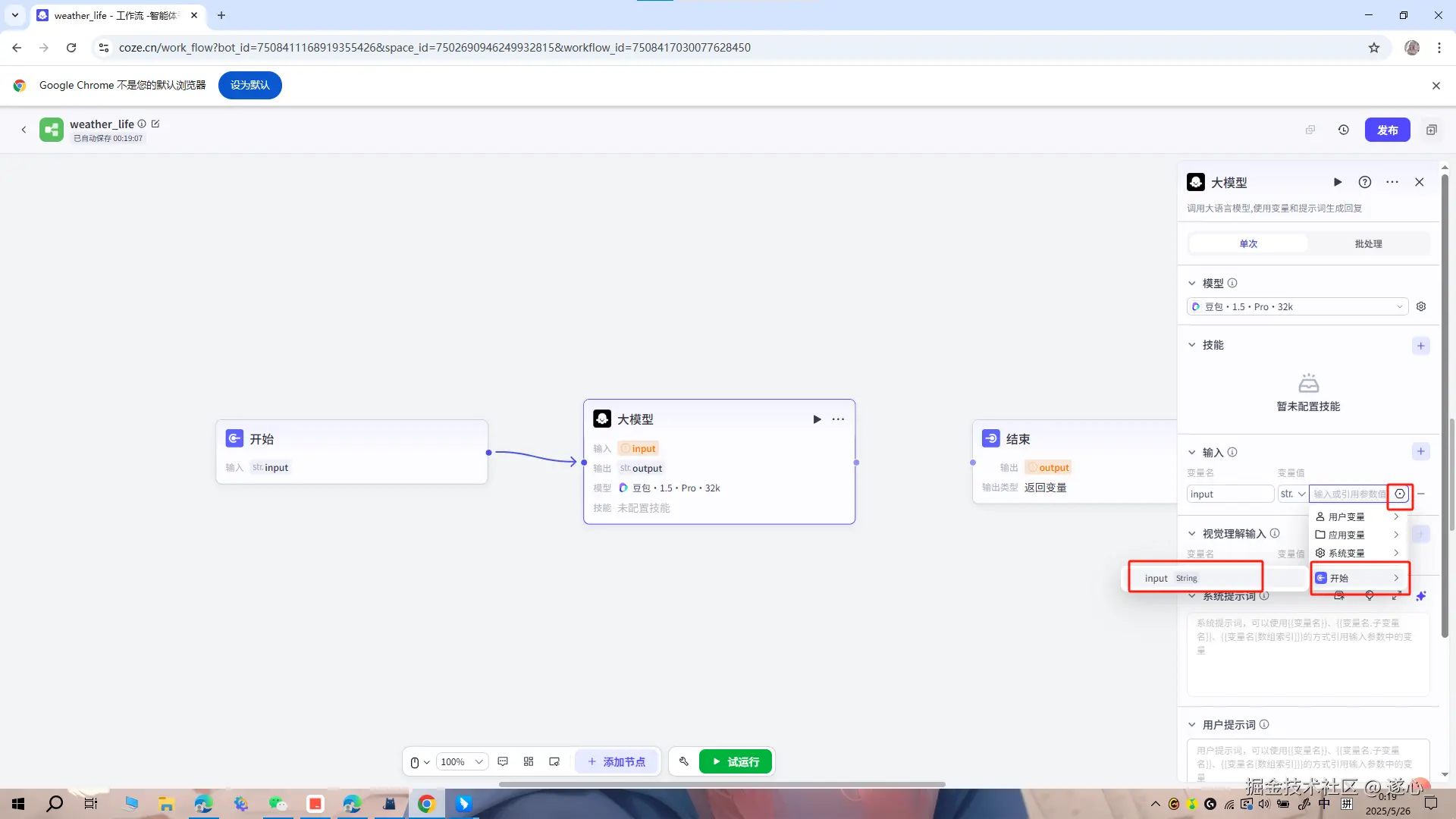Select 单次 mode tab

(x=1248, y=243)
